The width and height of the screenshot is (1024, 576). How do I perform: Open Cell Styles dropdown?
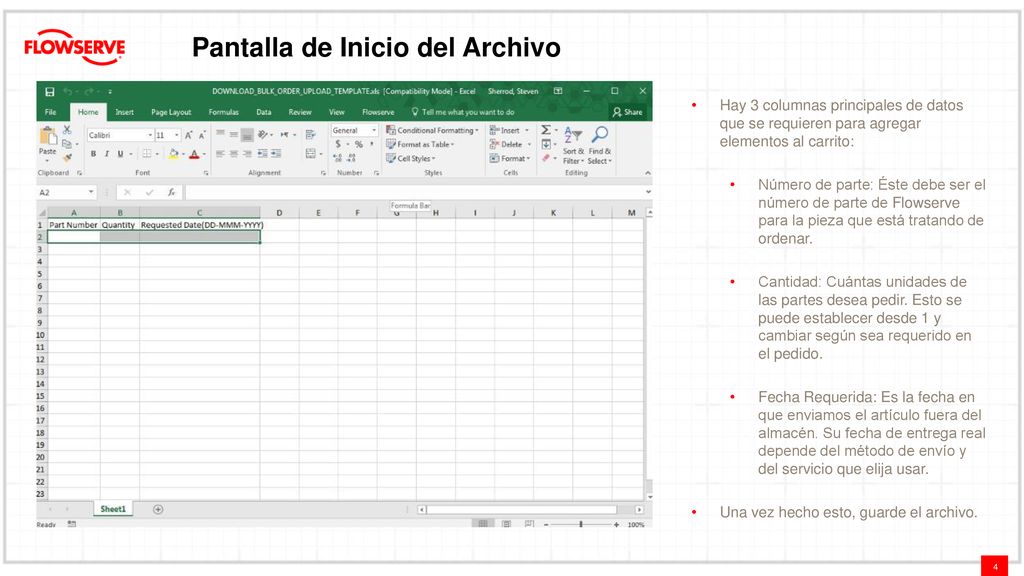pos(411,158)
